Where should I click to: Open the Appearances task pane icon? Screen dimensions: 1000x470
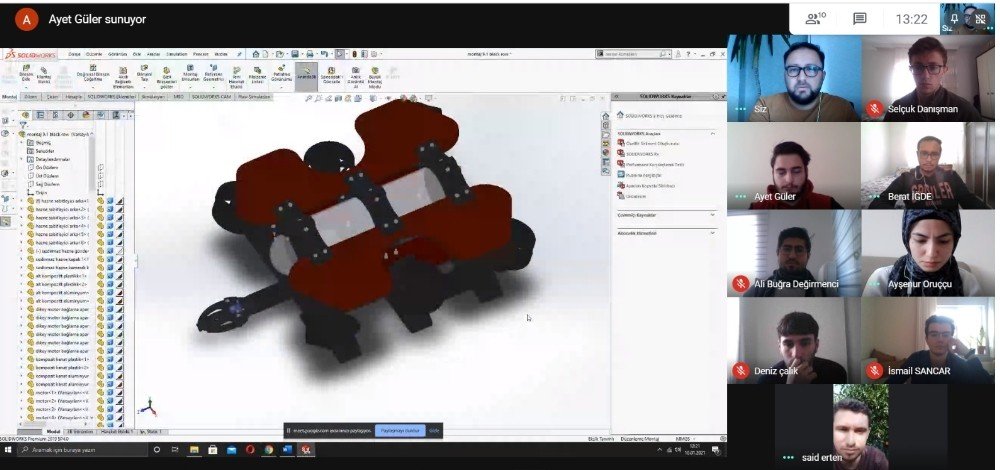pyautogui.click(x=606, y=152)
